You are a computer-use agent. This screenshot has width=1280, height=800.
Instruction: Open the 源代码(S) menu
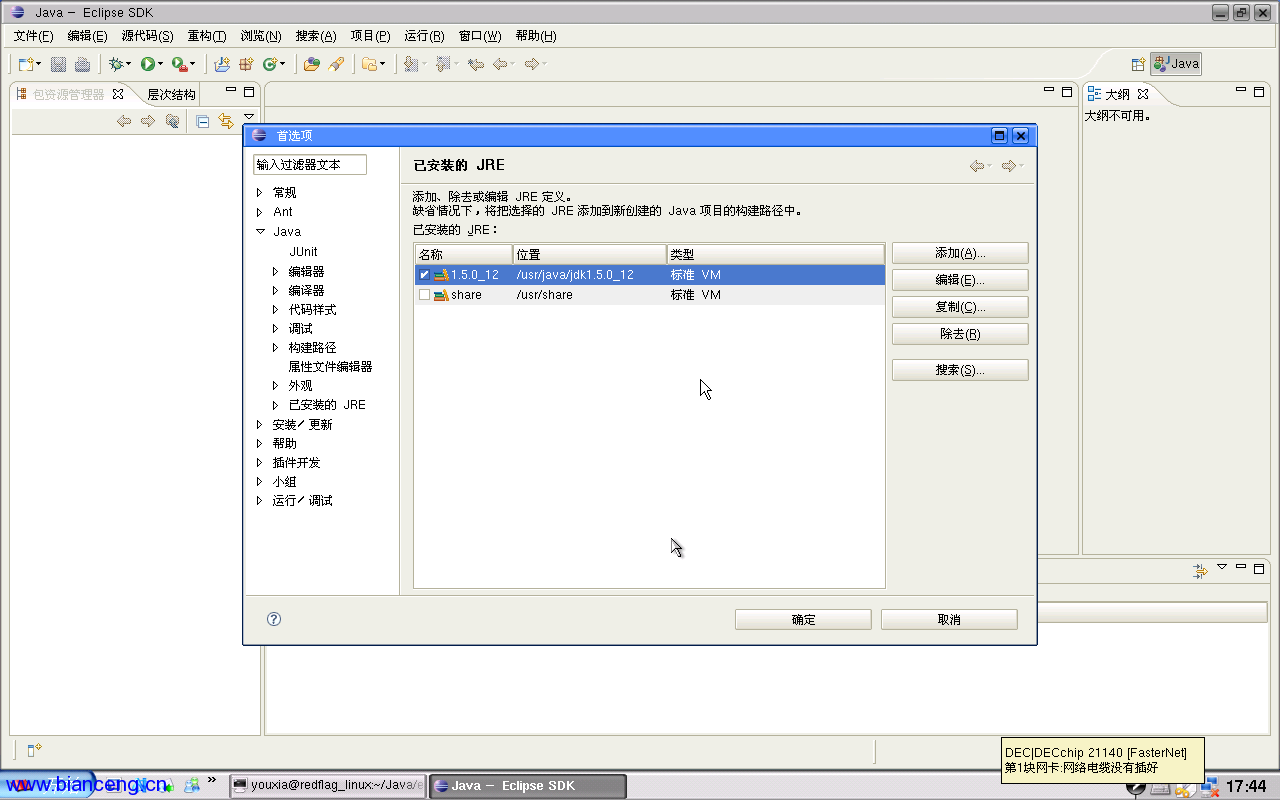coord(147,36)
